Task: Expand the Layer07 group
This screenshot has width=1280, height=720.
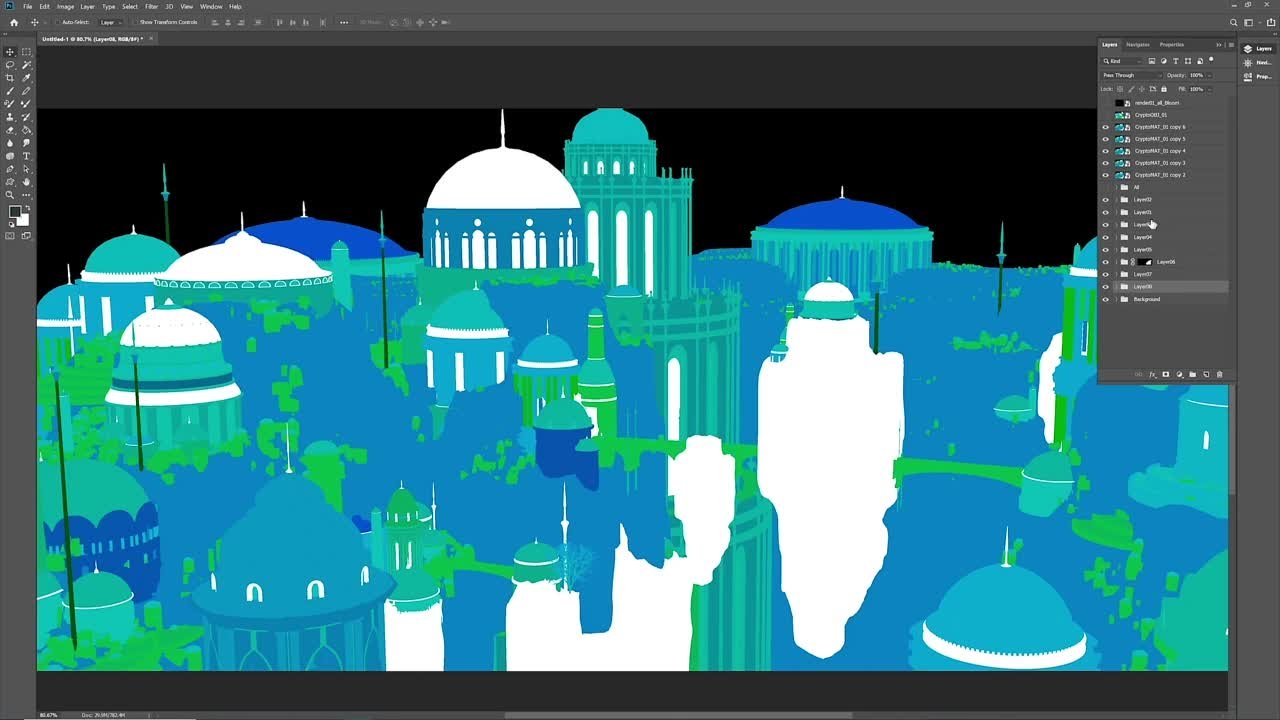Action: pyautogui.click(x=1116, y=274)
